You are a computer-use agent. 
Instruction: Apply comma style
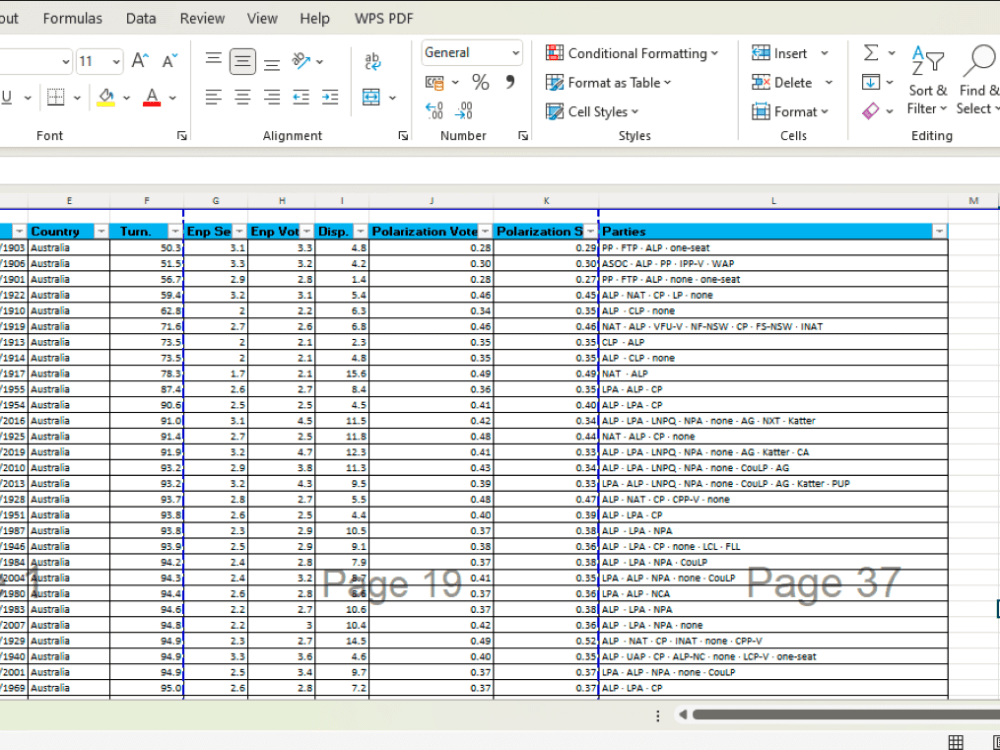click(x=510, y=82)
